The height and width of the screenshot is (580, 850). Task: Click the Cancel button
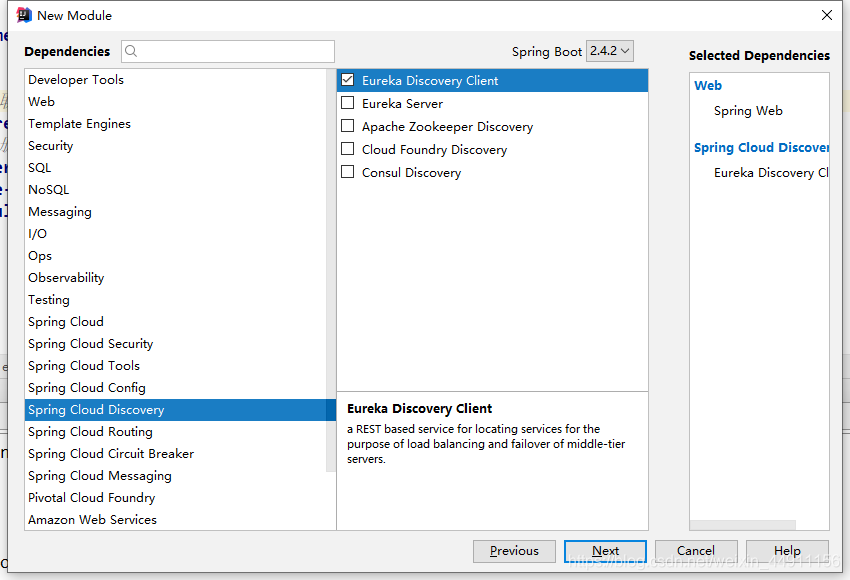point(696,551)
